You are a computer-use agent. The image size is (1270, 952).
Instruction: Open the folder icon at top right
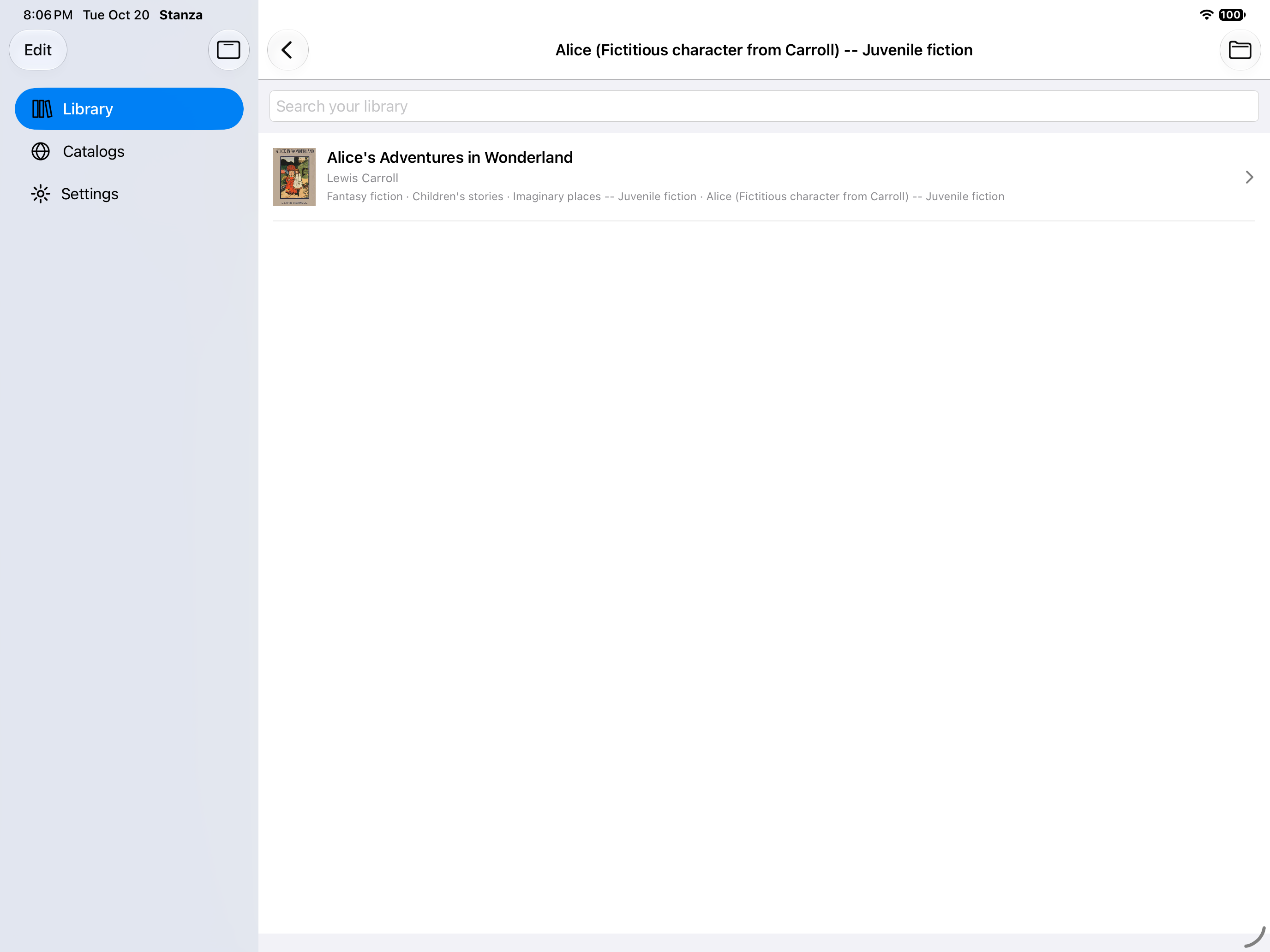(1240, 50)
